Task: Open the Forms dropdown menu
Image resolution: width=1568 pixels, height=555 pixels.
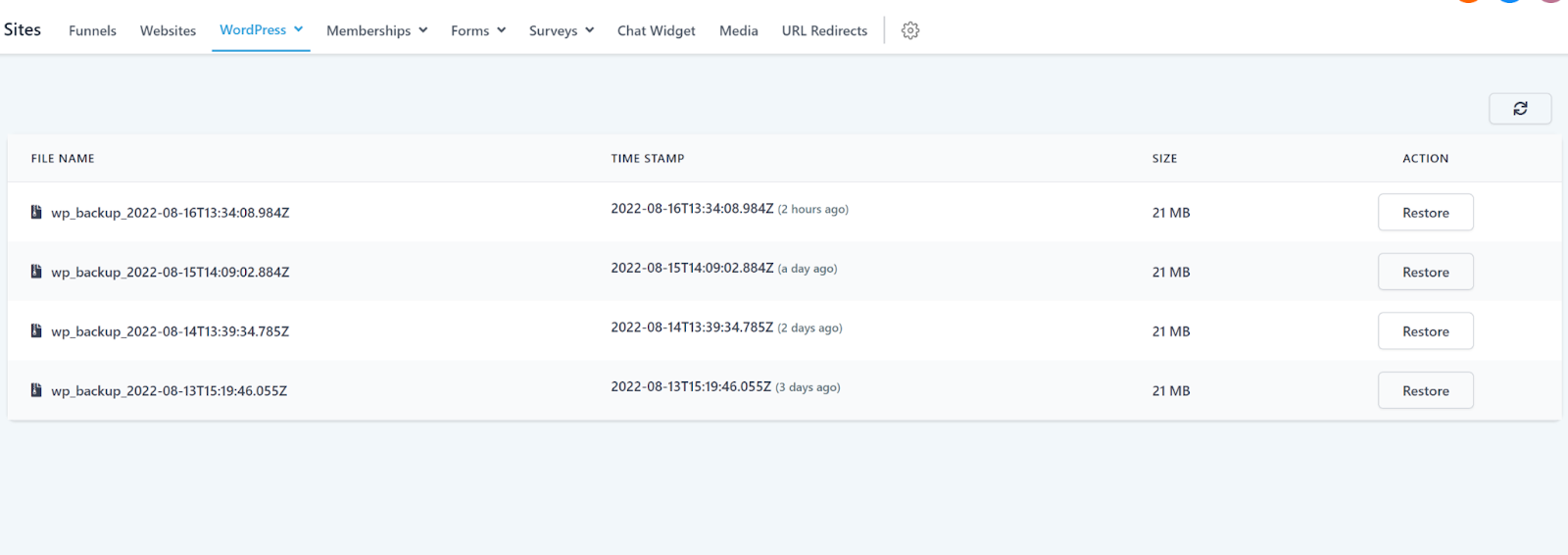Action: coord(478,30)
